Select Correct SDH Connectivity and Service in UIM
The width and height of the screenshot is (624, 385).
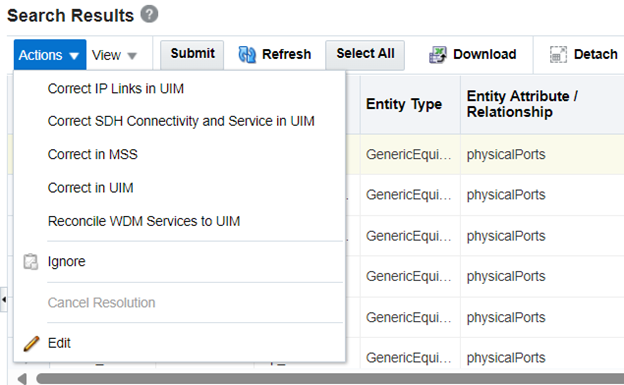181,121
